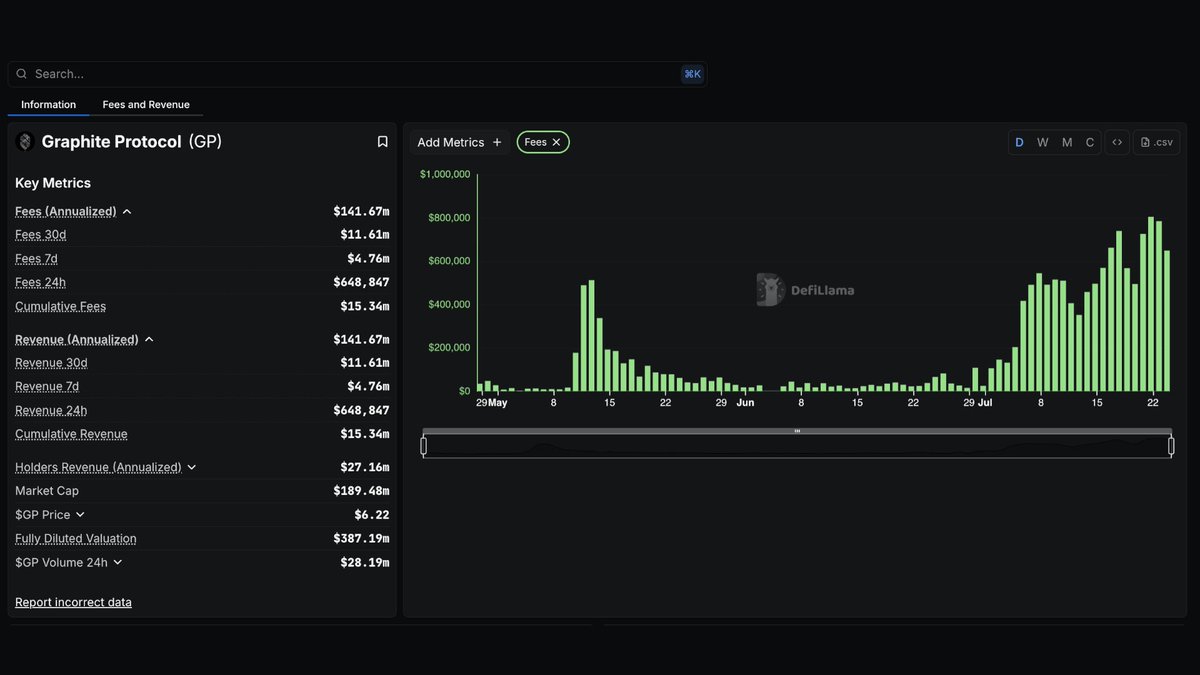Focus the Search input field
This screenshot has width=1200, height=675.
pos(357,74)
